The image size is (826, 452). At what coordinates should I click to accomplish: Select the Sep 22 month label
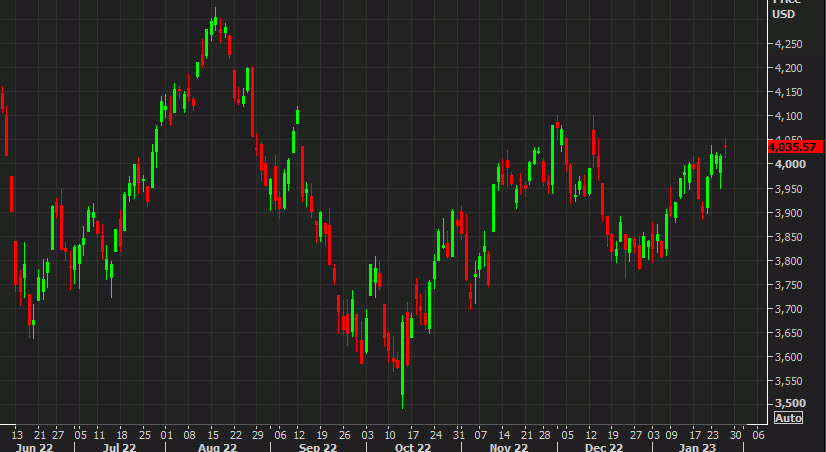tap(318, 447)
